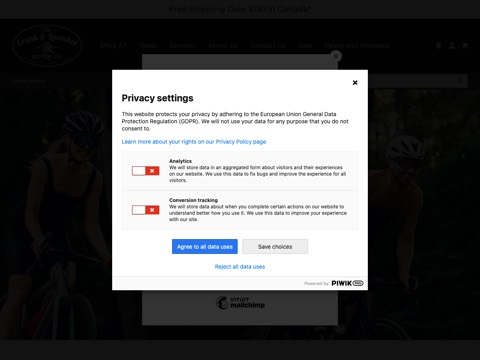
Task: Click the store location pin icon
Action: [x=439, y=46]
